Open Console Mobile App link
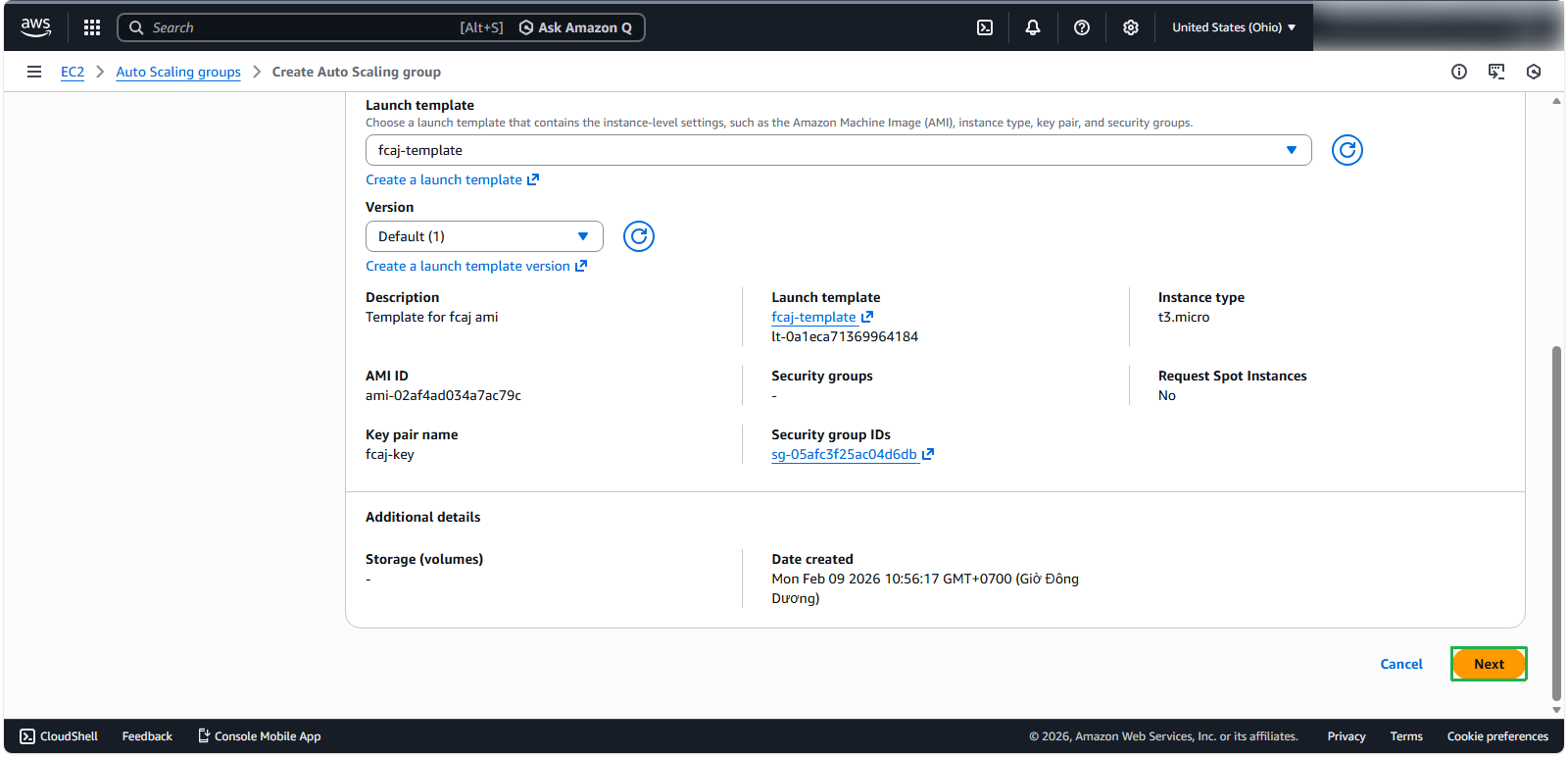Image resolution: width=1568 pixels, height=757 pixels. [x=260, y=736]
